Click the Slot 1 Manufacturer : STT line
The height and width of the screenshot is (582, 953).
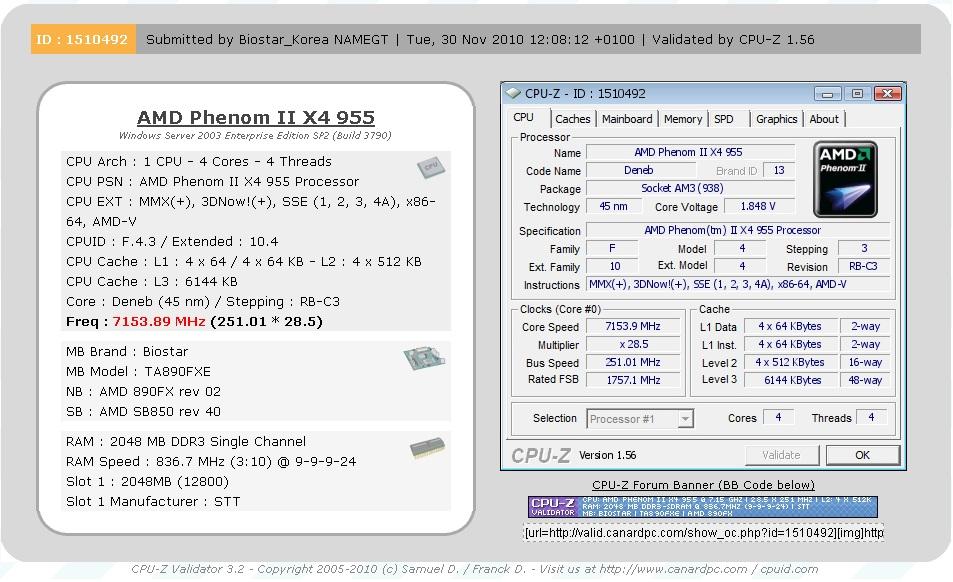[x=153, y=502]
